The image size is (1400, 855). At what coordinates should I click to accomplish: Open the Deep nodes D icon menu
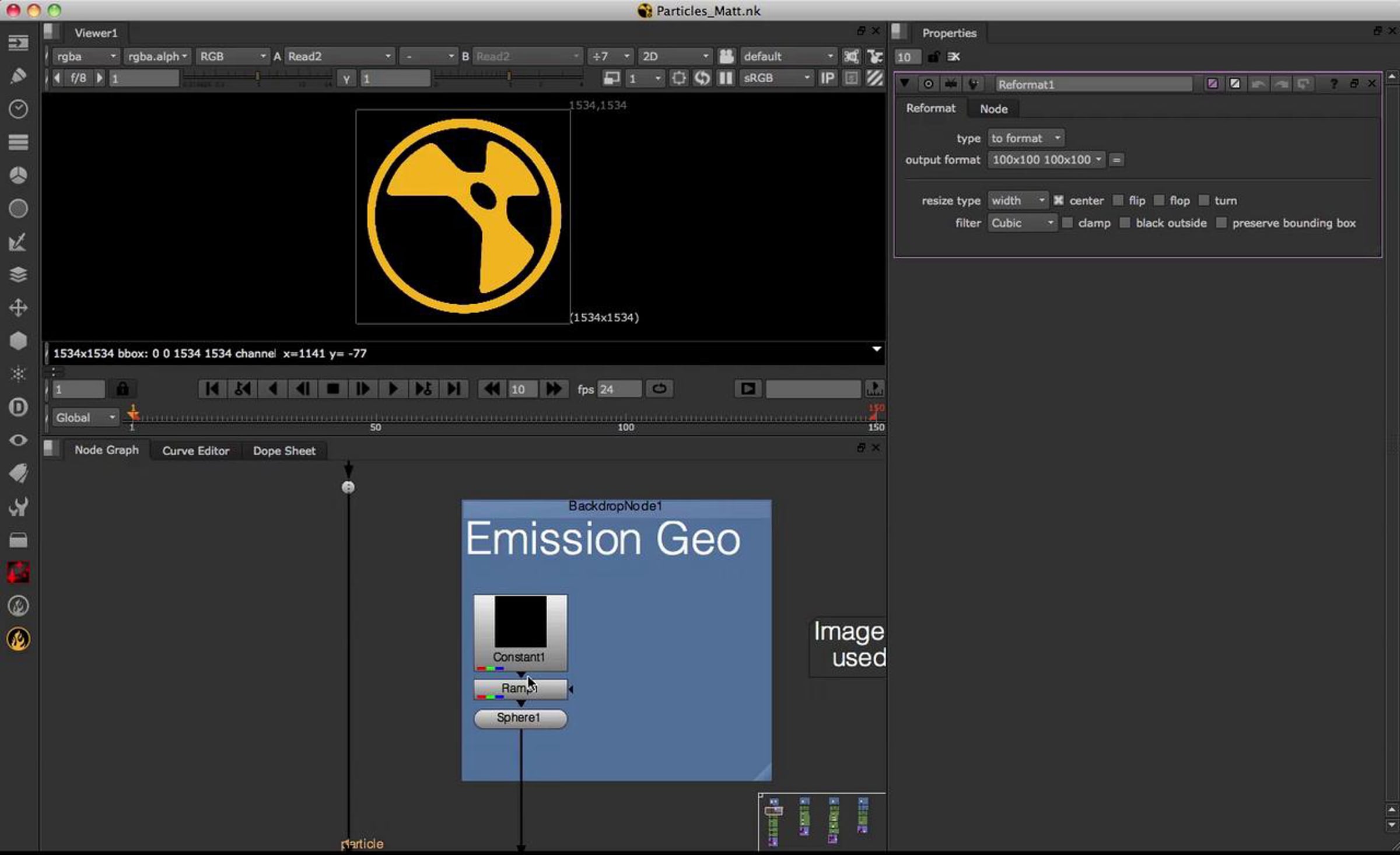[18, 407]
